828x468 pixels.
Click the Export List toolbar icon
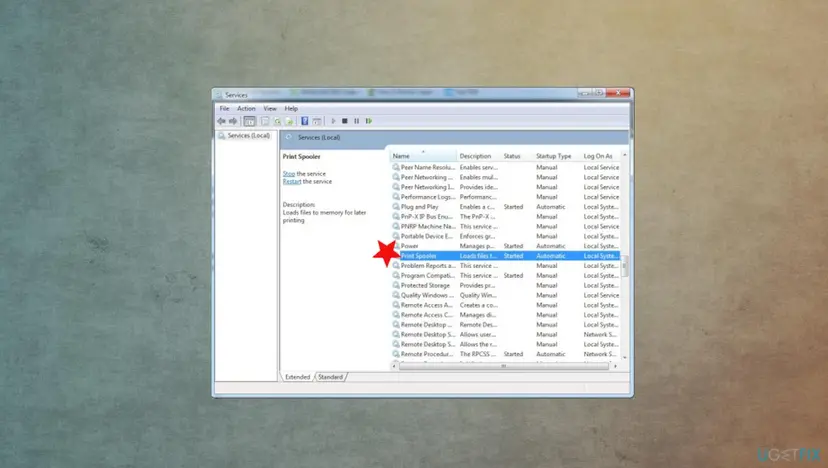tap(289, 121)
